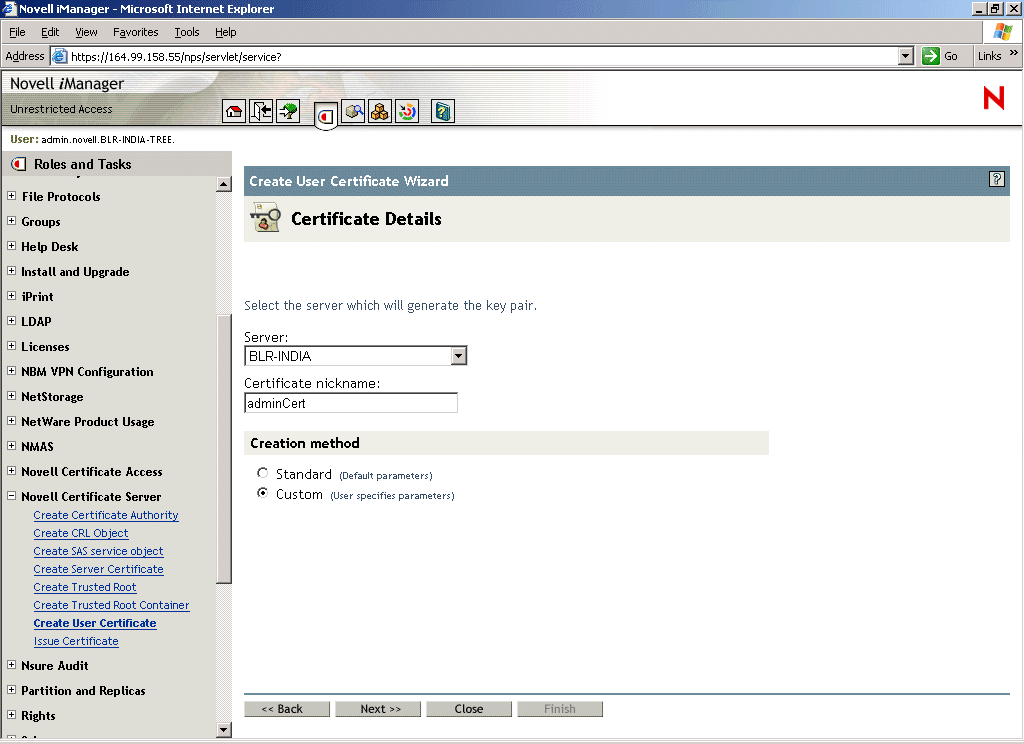Expand the Links toolbar chevron
This screenshot has width=1024, height=744.
(1014, 53)
